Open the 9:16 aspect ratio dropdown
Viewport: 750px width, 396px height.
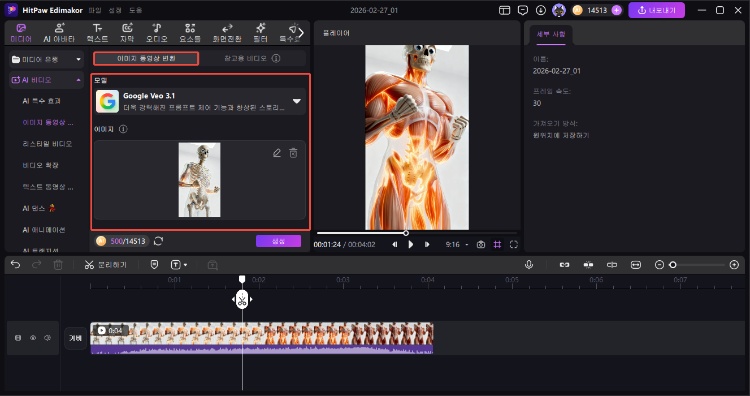point(457,244)
